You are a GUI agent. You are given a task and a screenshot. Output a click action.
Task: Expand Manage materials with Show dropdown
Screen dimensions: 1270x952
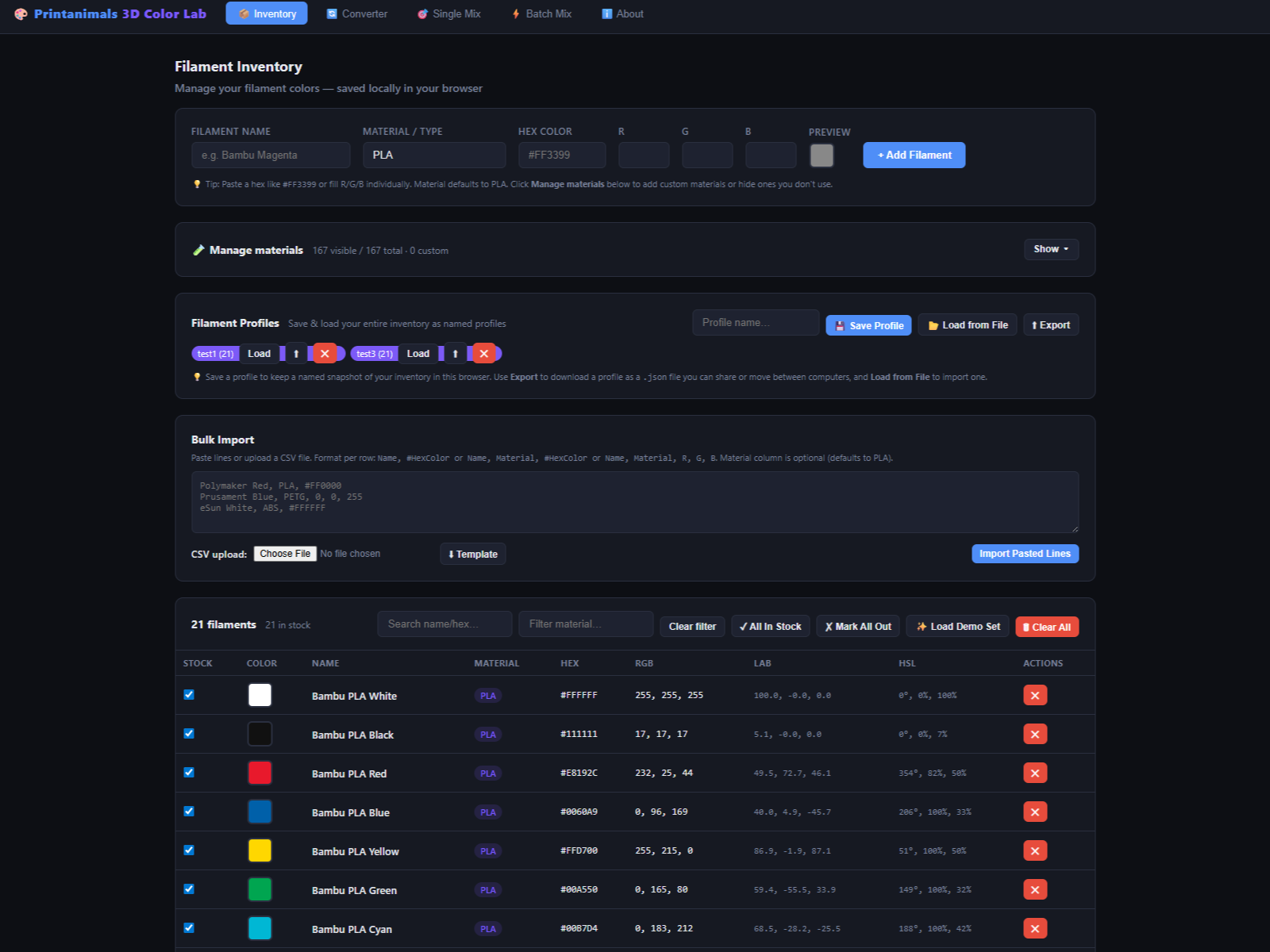click(x=1051, y=249)
